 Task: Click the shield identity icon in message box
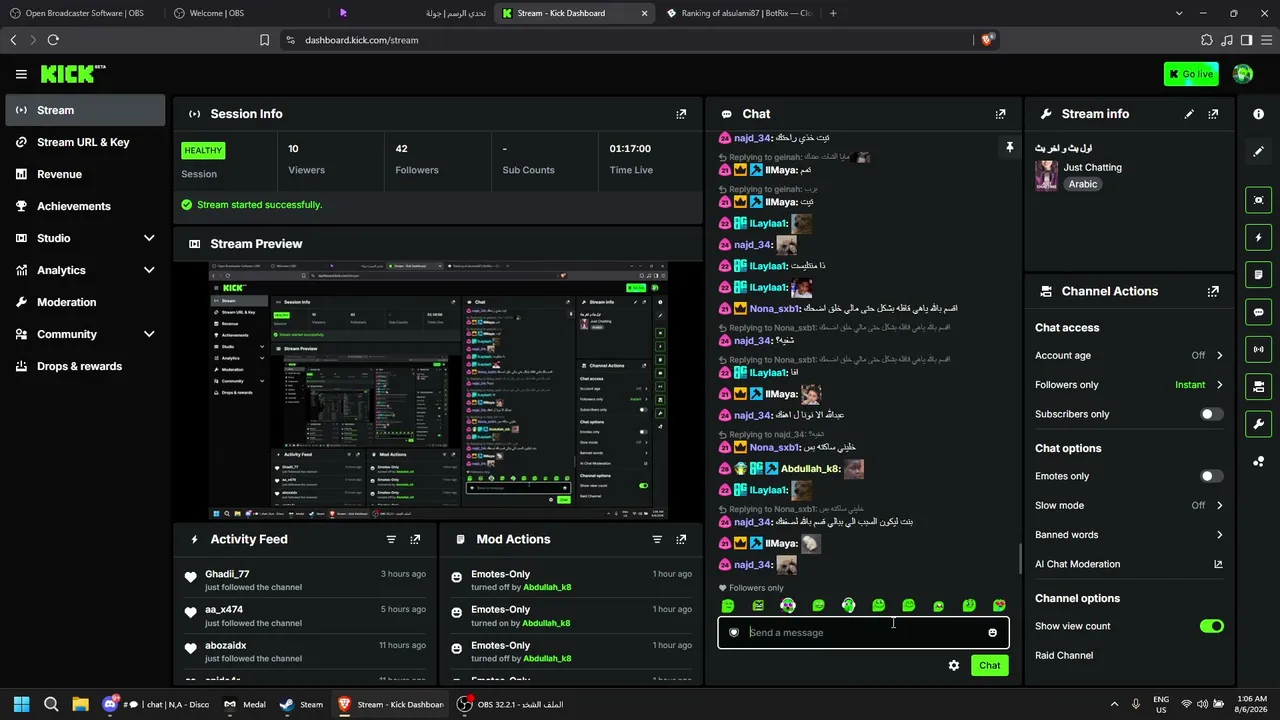click(734, 632)
